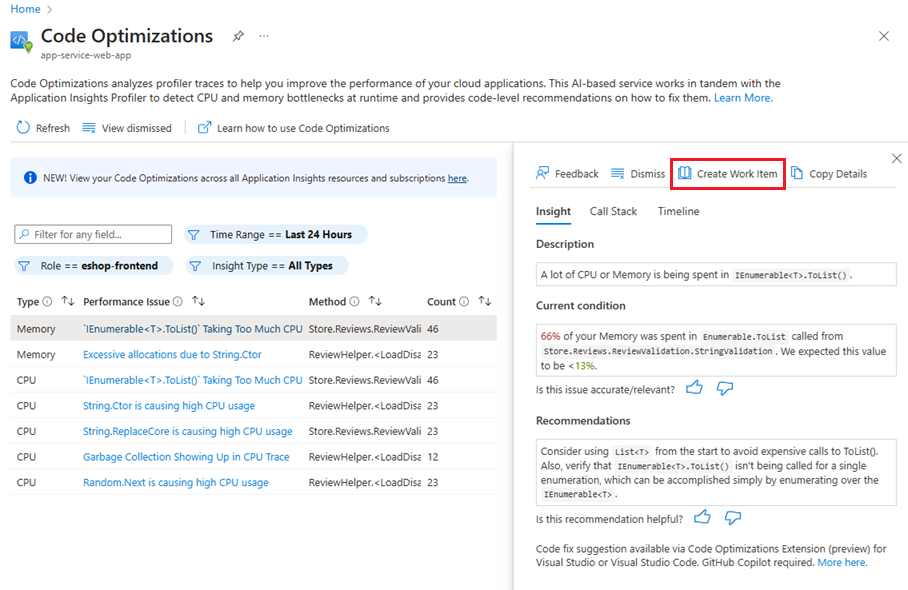The height and width of the screenshot is (590, 908).
Task: Click the pin icon next to Code Optimizations
Action: point(238,36)
